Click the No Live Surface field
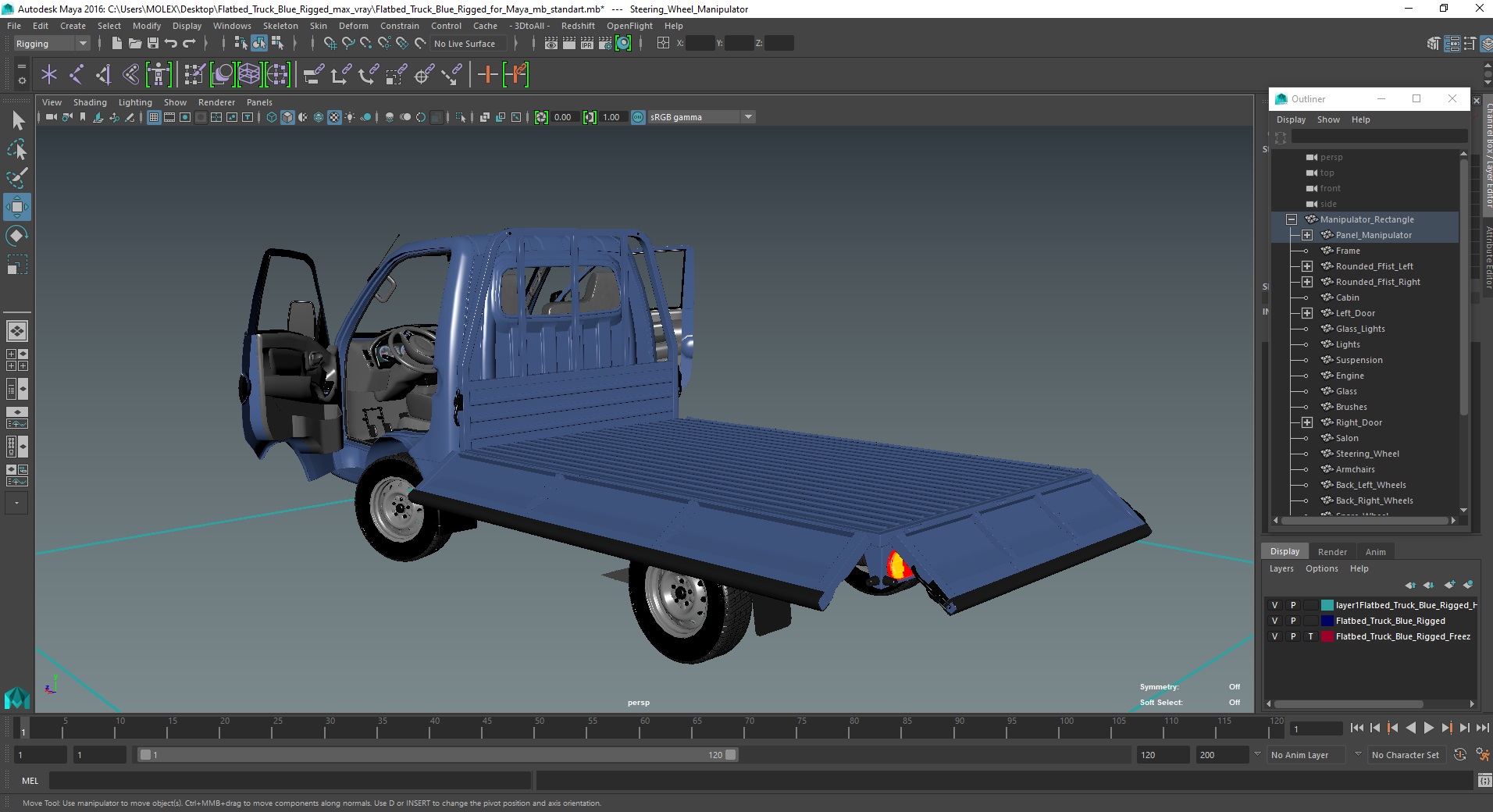The height and width of the screenshot is (812, 1493). (x=469, y=44)
